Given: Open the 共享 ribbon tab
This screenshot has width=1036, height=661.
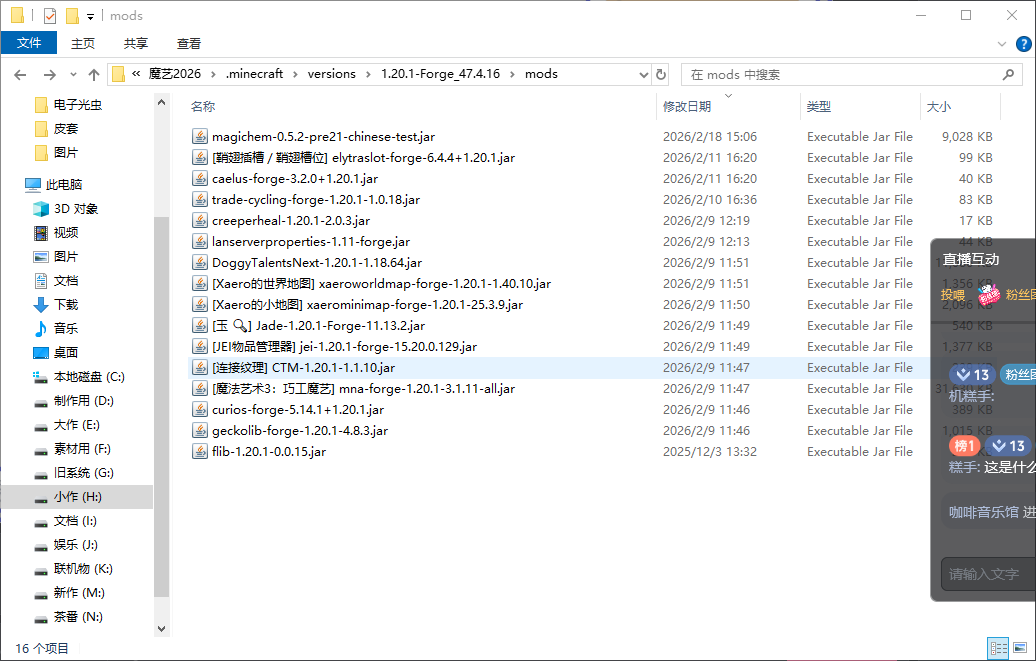Looking at the screenshot, I should pos(135,44).
